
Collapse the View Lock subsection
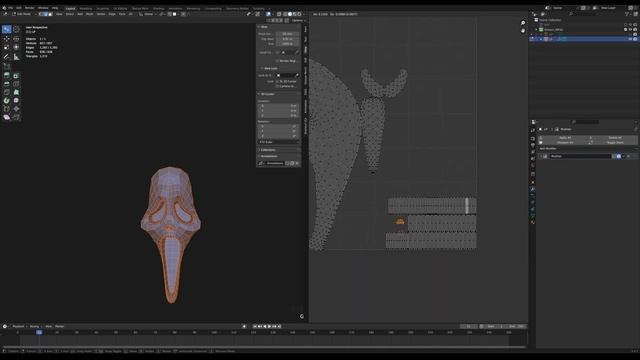(262, 68)
